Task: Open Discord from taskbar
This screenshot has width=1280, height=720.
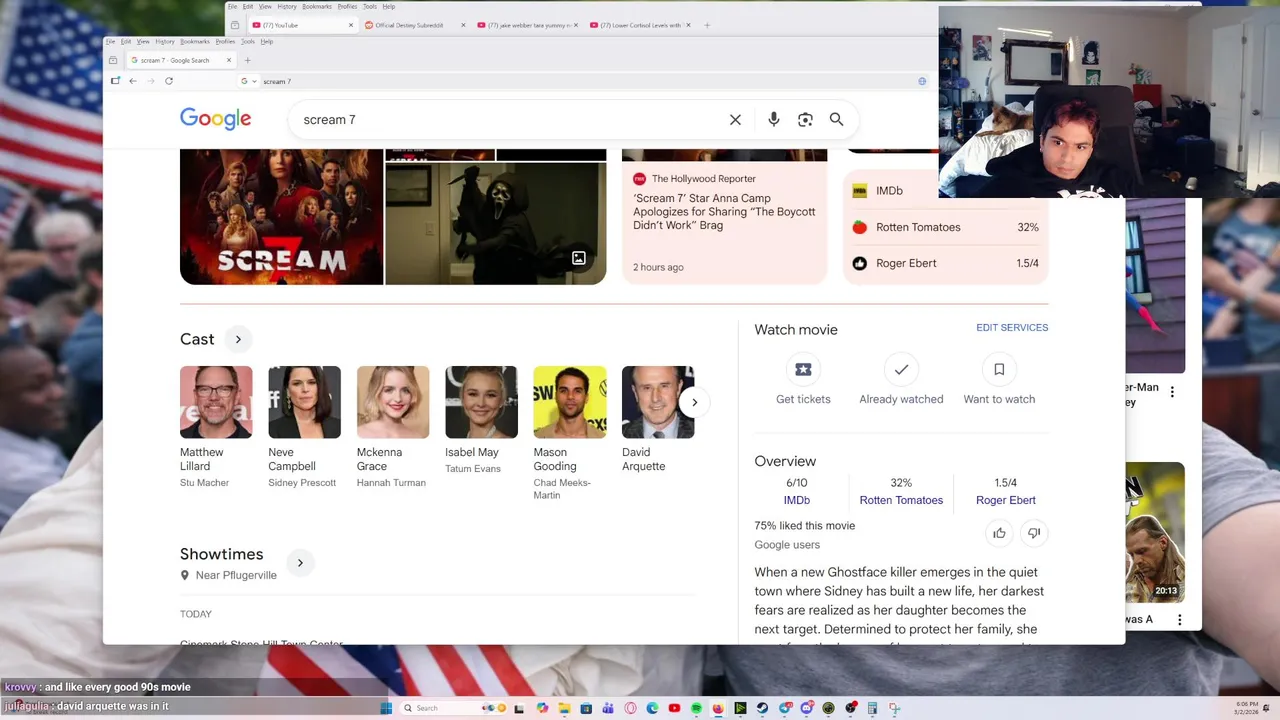Action: pyautogui.click(x=806, y=708)
